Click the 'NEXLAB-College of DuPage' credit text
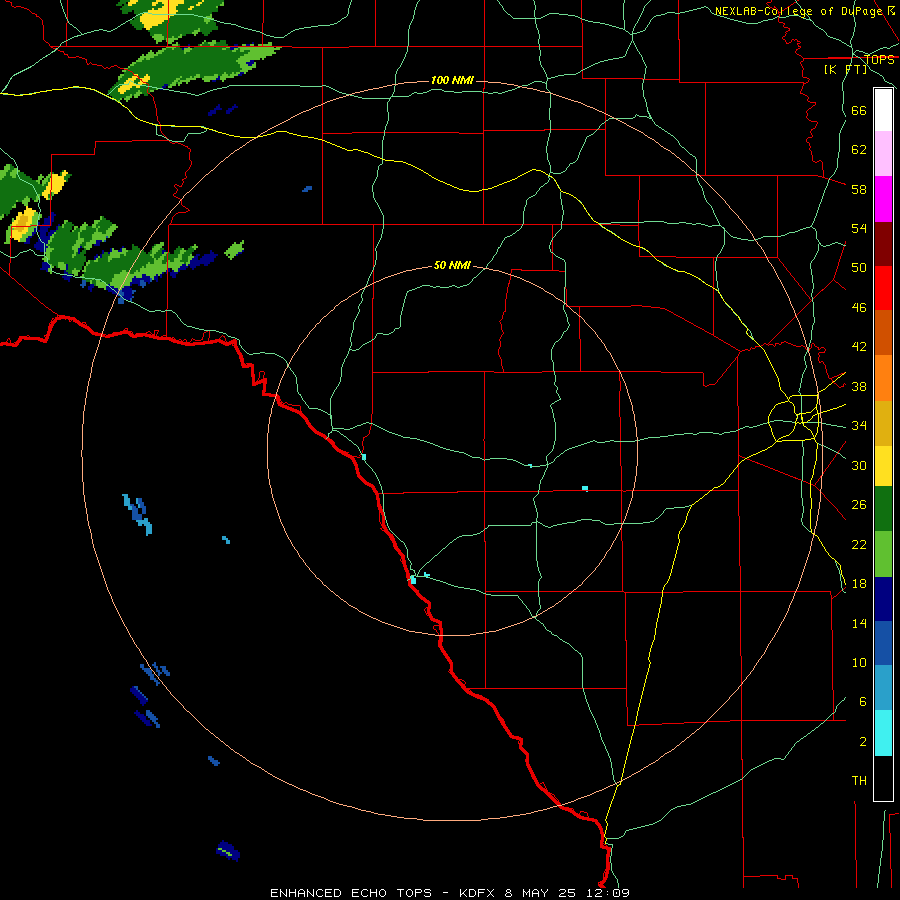This screenshot has width=900, height=900. tap(799, 11)
